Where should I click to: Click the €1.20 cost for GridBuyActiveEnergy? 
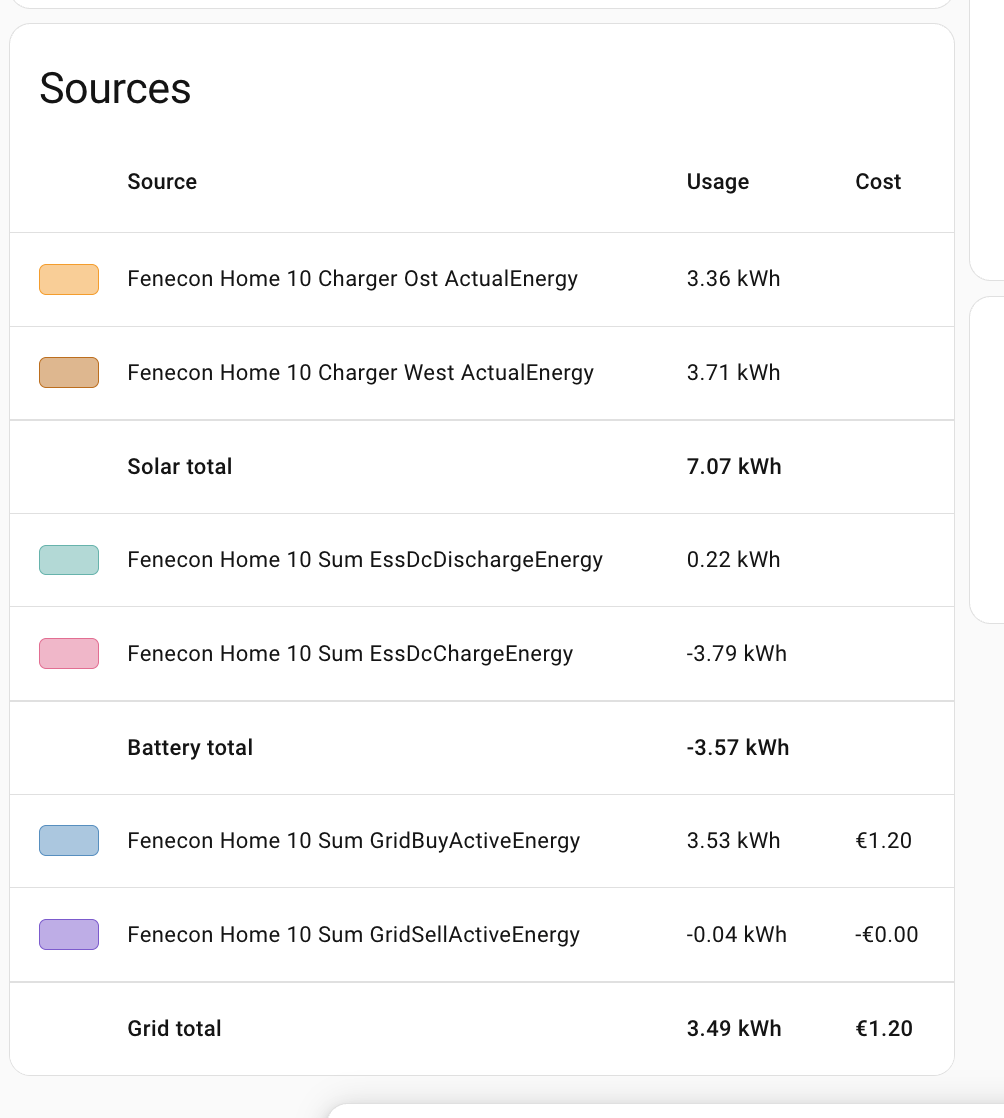884,841
